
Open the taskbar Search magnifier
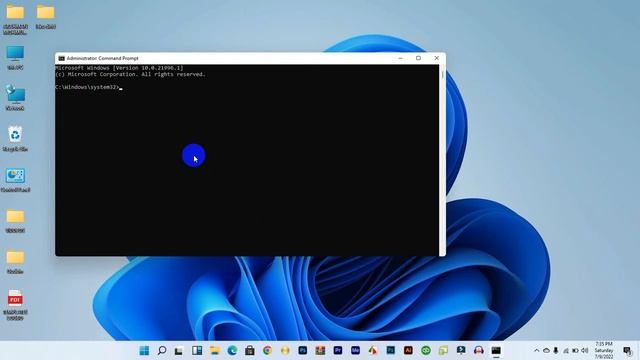pyautogui.click(x=162, y=350)
